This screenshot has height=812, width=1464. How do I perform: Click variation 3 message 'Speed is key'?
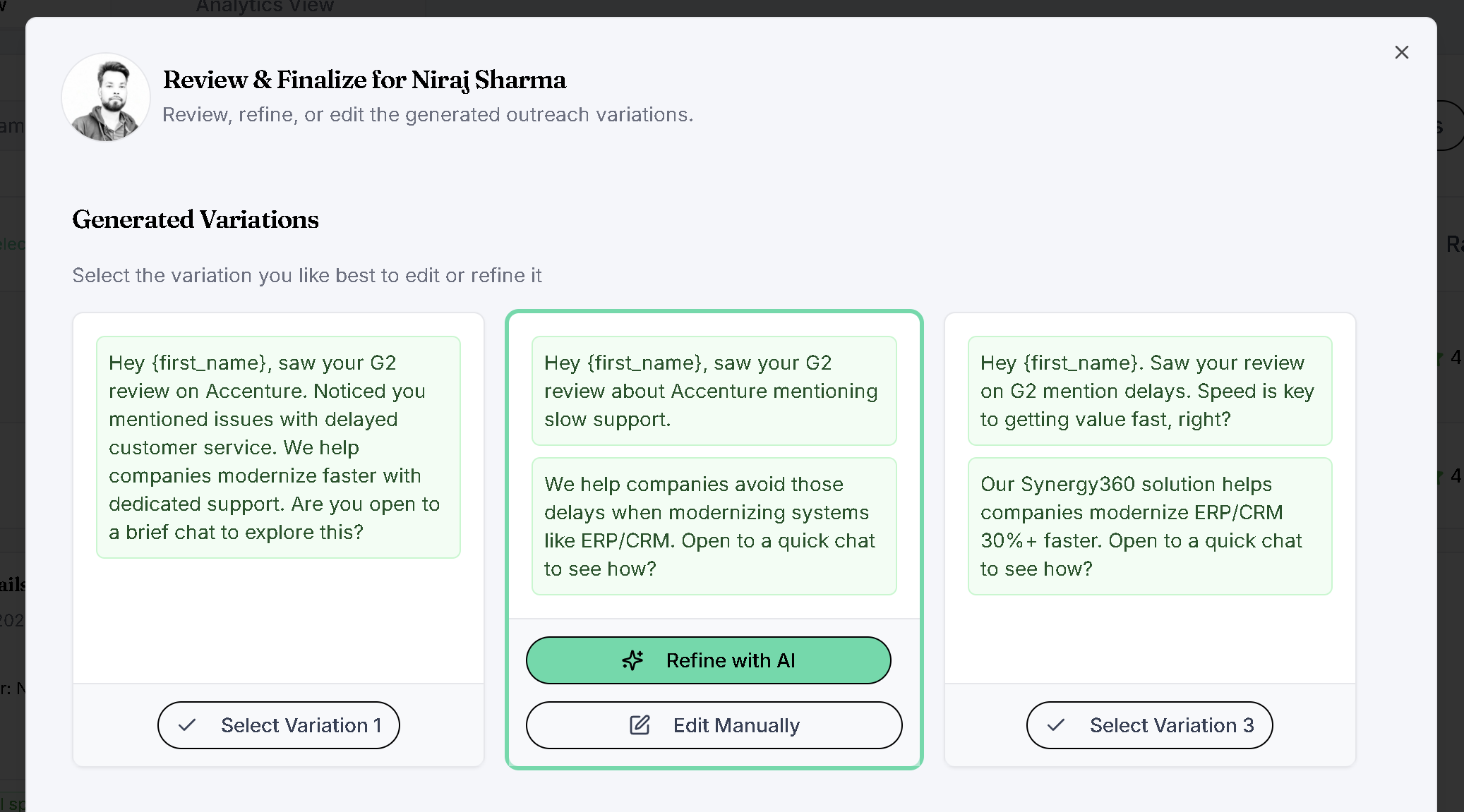tap(1149, 391)
